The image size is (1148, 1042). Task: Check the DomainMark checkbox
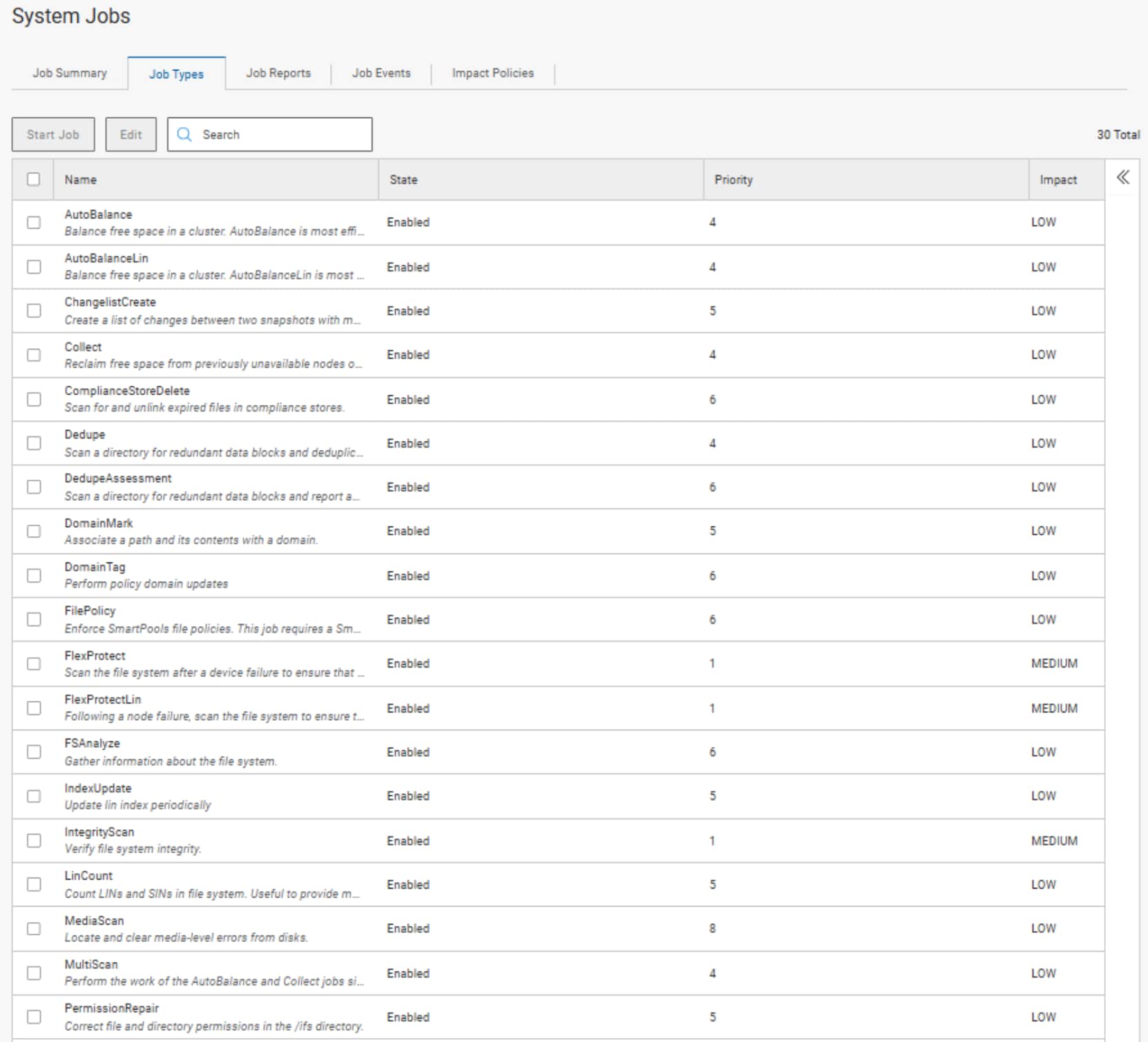tap(33, 531)
